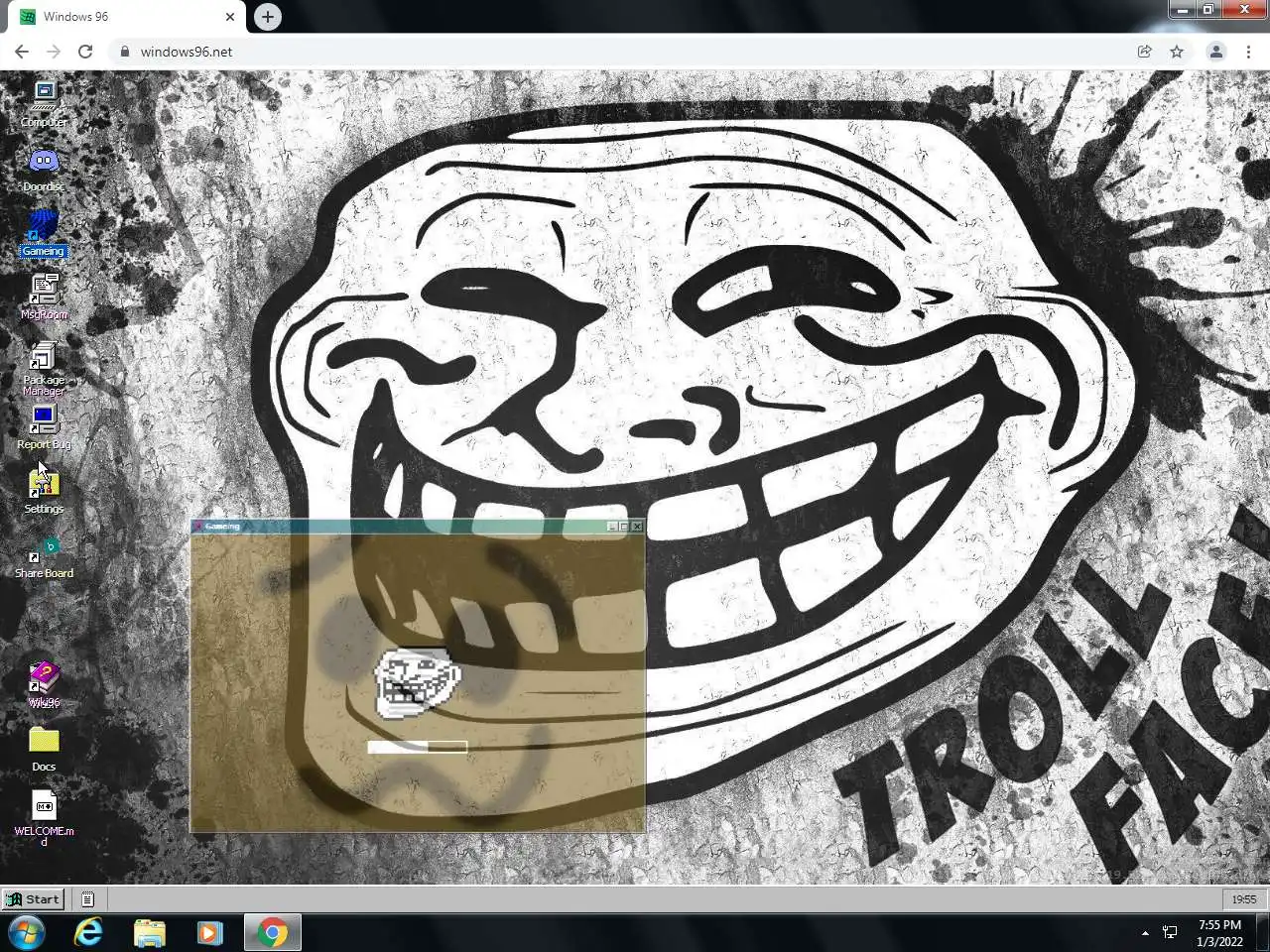
Task: Click the Show desktop strip
Action: click(1263, 932)
